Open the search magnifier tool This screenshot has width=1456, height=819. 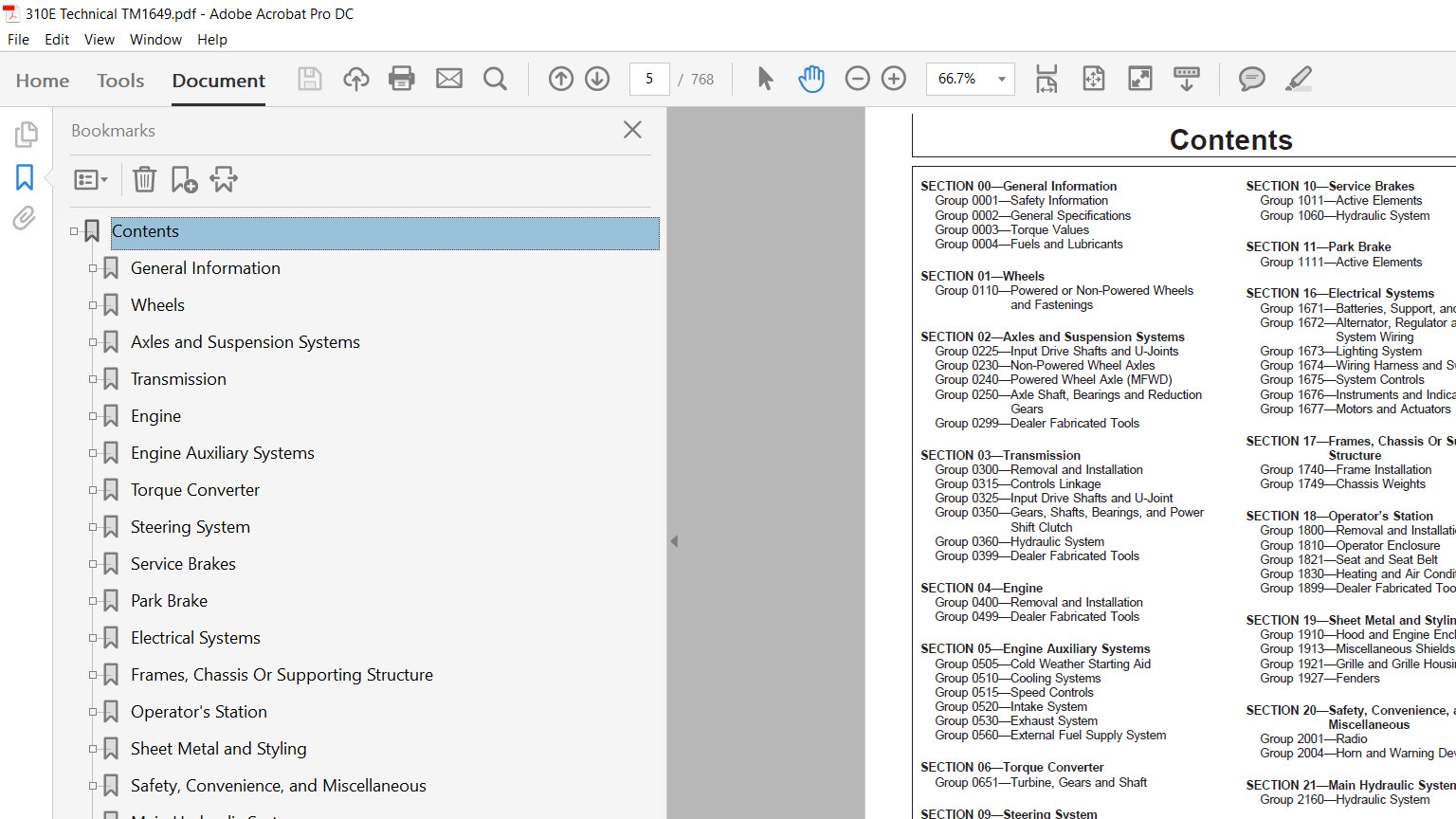tap(495, 79)
